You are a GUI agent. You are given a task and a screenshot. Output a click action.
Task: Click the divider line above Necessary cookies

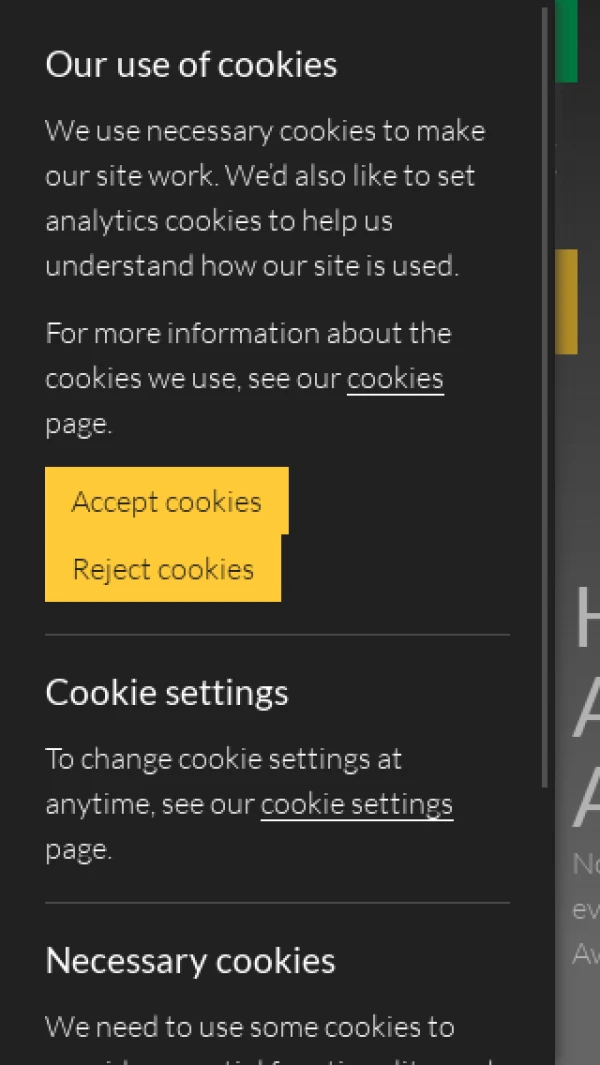pos(277,903)
